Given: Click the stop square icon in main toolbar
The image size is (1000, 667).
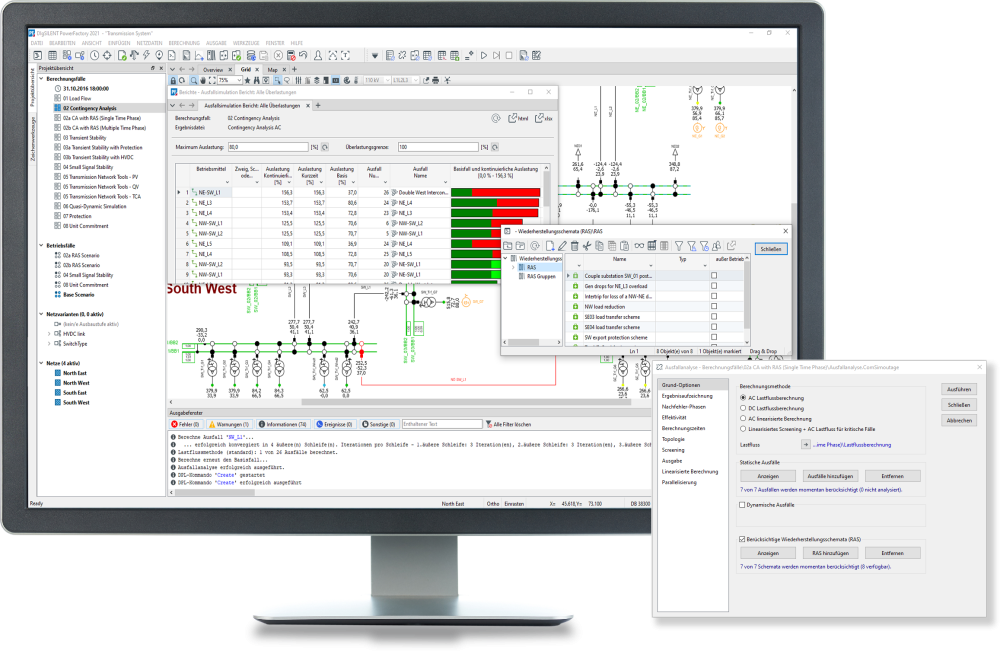Looking at the screenshot, I should point(509,55).
